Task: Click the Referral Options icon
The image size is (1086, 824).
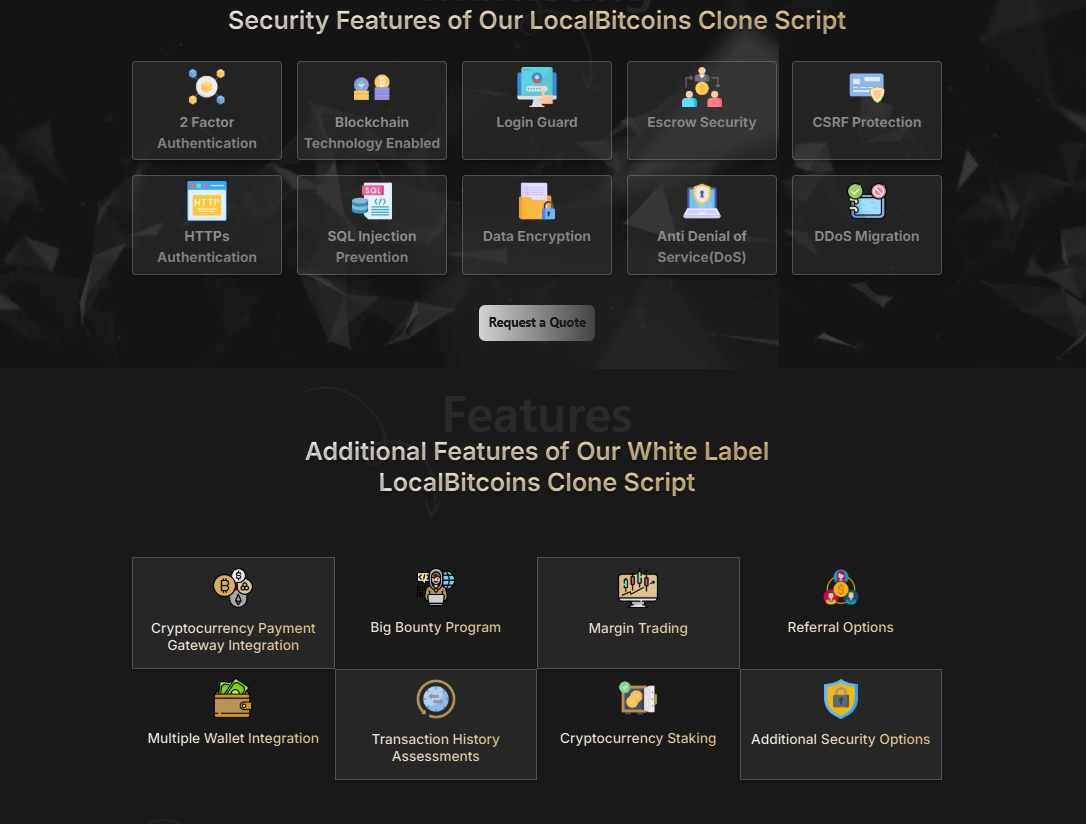Action: [x=840, y=588]
